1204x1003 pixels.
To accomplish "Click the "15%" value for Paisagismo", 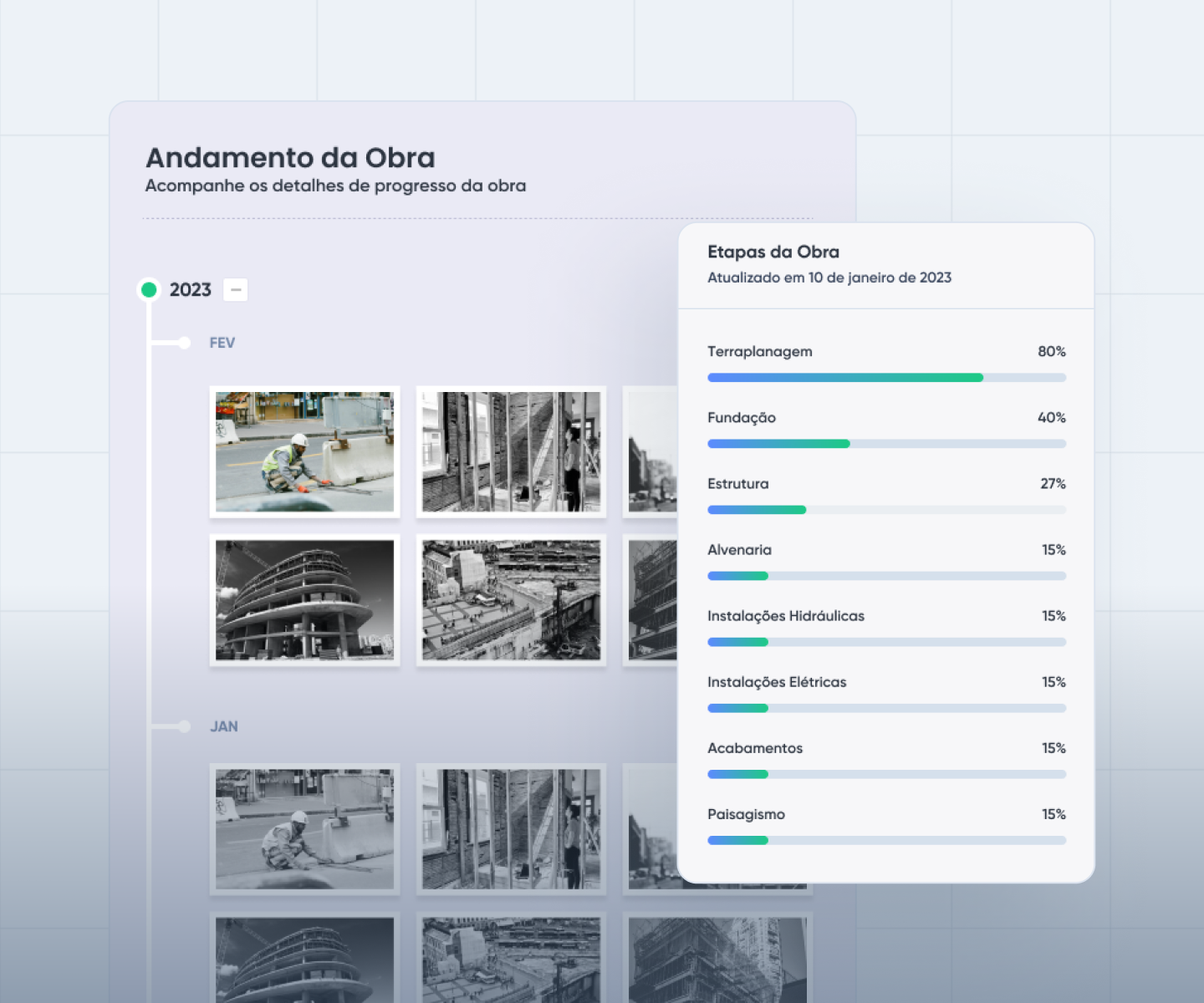I will [1053, 814].
